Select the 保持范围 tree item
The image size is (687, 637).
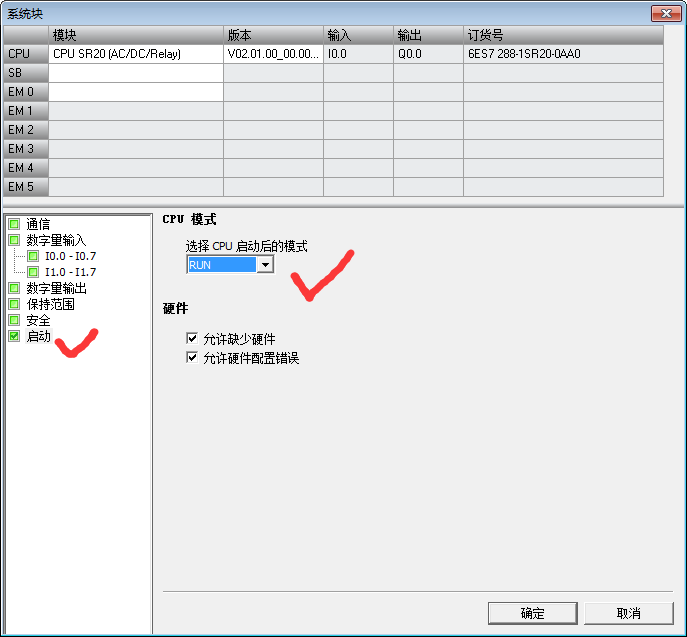50,304
